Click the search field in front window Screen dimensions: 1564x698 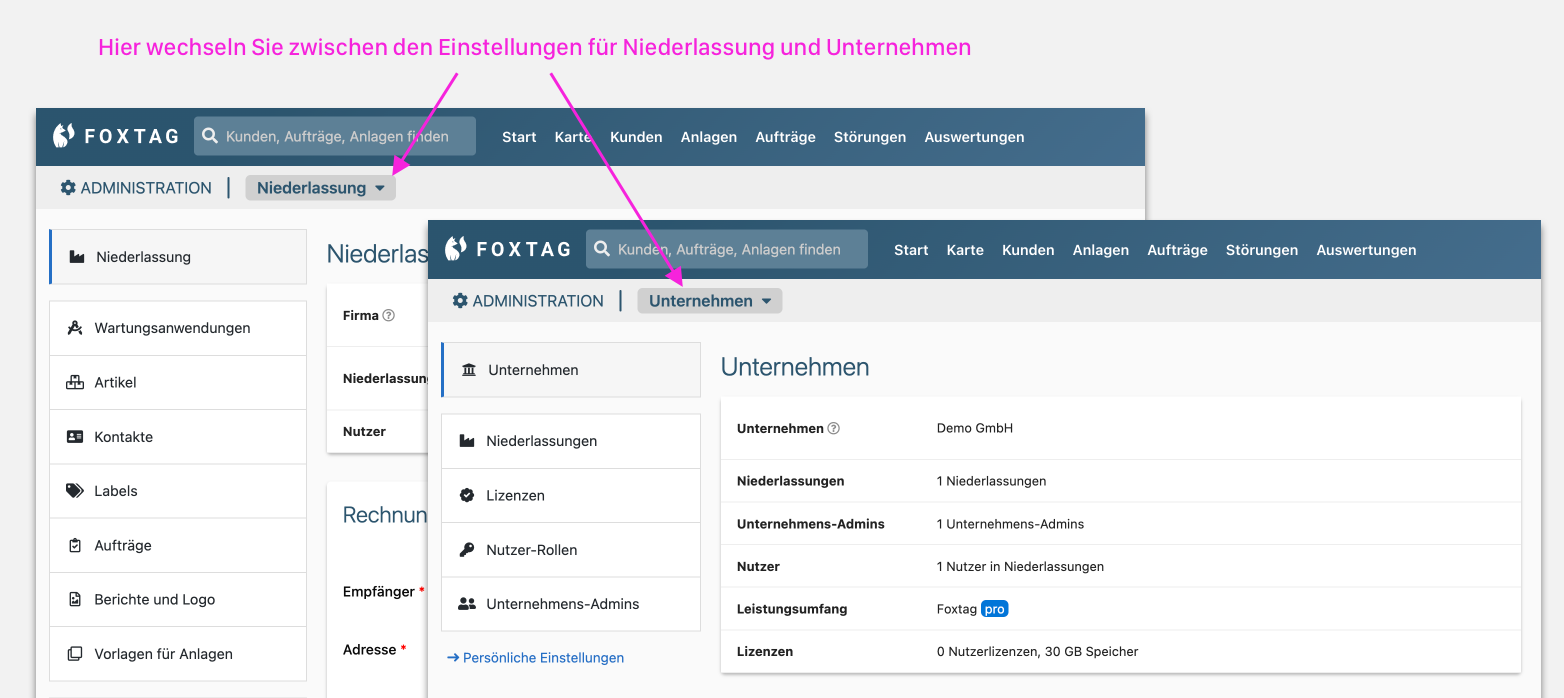(727, 250)
